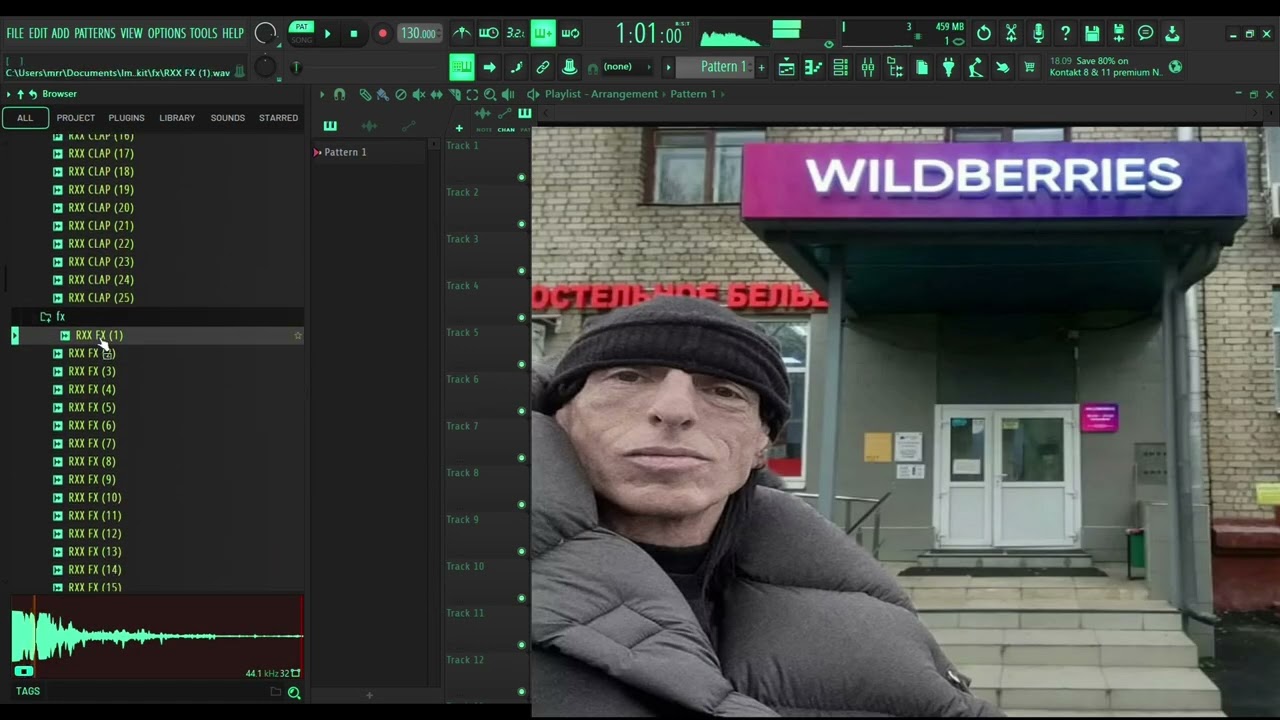Mute Track 5 with its green LED
This screenshot has height=720, width=1280.
[521, 364]
